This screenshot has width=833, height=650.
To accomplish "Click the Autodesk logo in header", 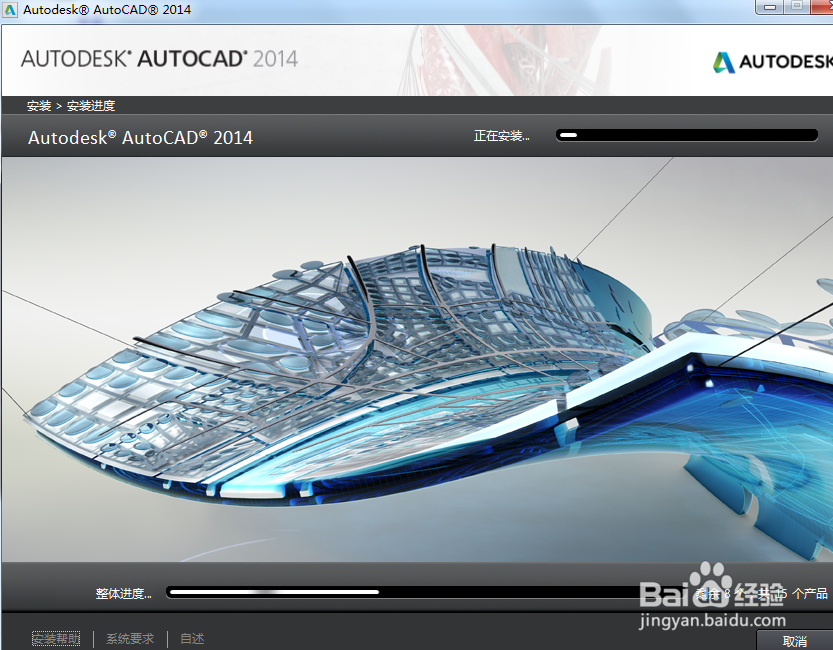I will [772, 62].
